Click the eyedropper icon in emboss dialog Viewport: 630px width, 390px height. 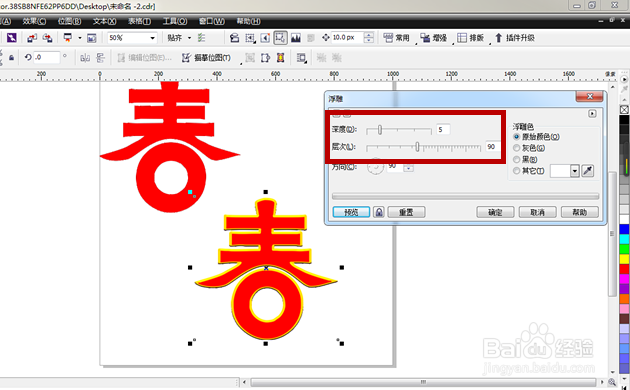(588, 171)
